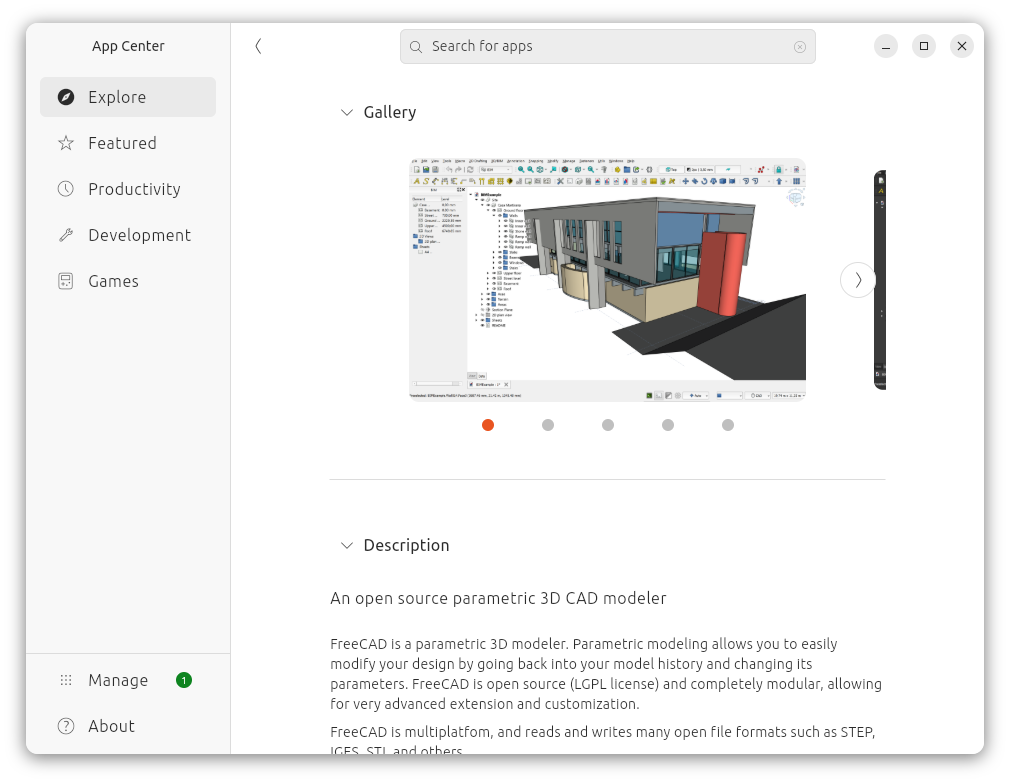
Task: Click 'An open source parametric 3D CAD modeler'
Action: 498,598
